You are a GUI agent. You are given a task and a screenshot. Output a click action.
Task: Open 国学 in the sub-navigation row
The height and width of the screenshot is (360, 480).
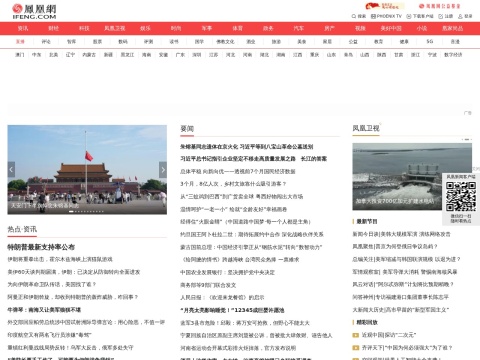point(199,42)
